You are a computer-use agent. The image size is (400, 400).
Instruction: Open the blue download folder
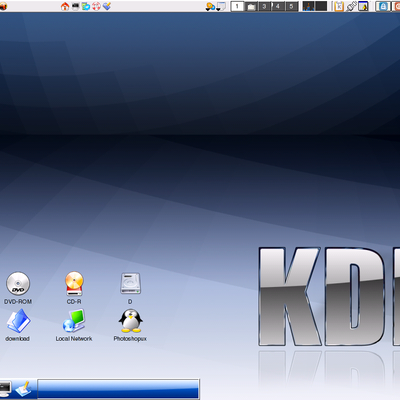pos(18,325)
